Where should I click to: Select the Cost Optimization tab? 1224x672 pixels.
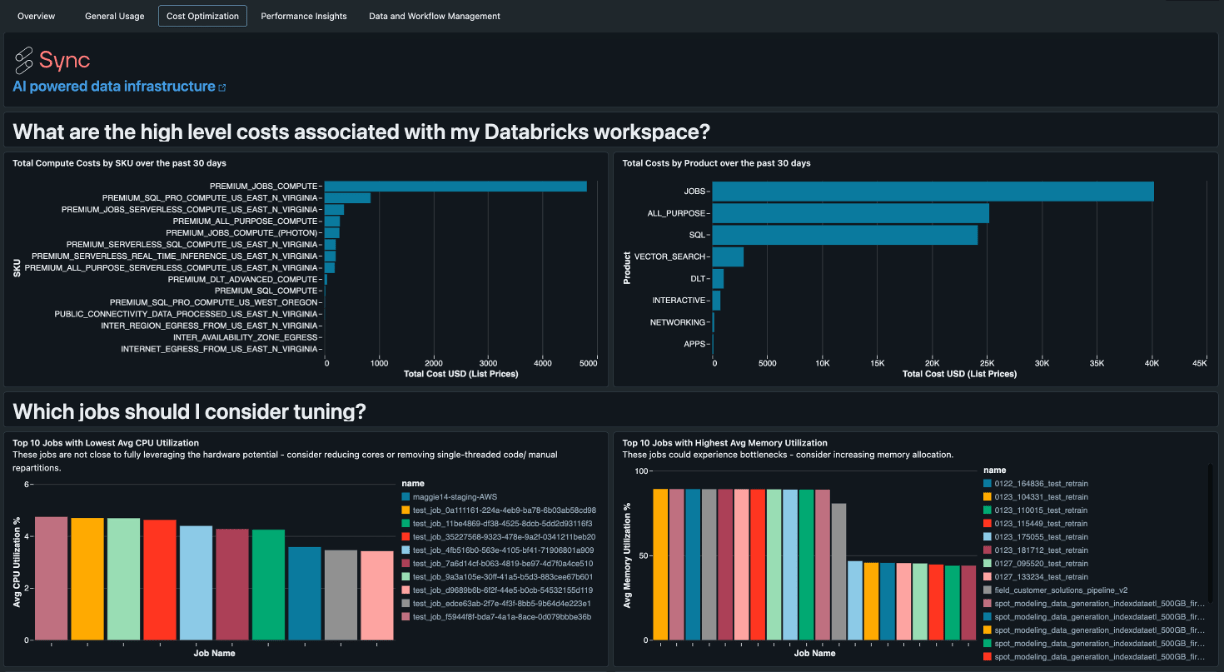[202, 16]
